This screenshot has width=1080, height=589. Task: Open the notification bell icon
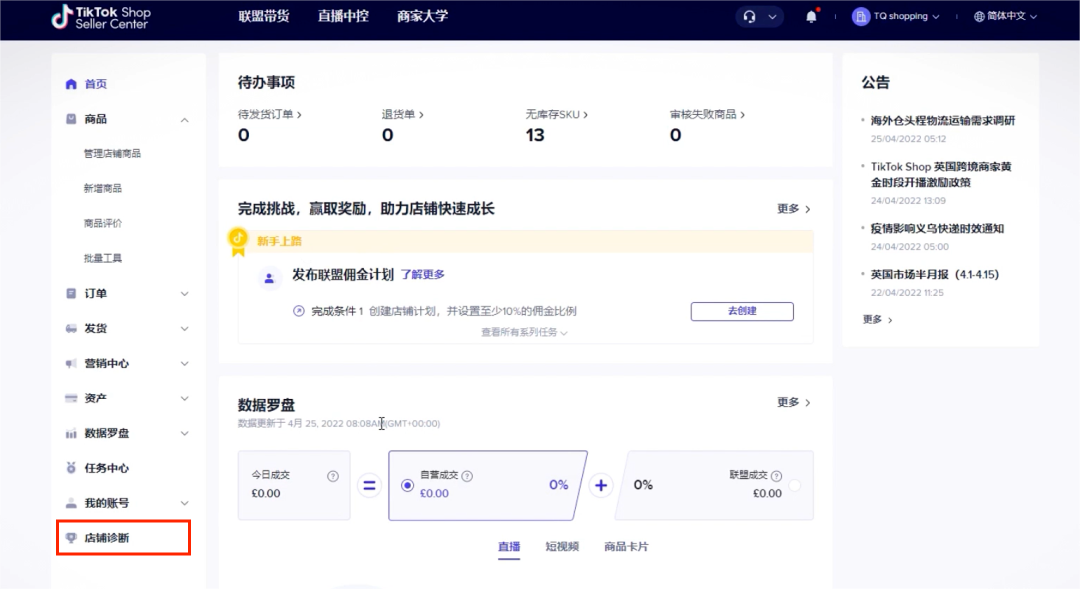pos(812,16)
